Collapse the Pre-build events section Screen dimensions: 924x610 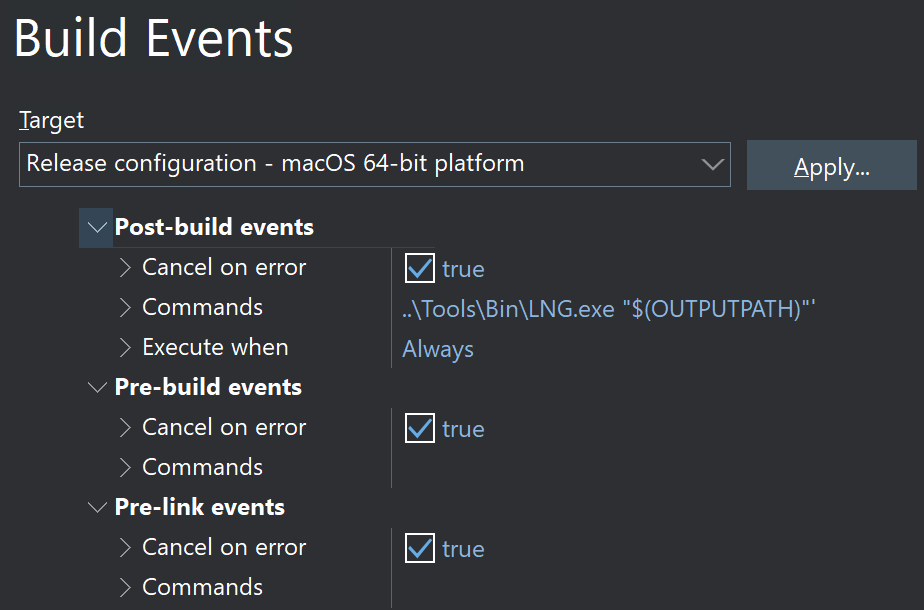(96, 388)
